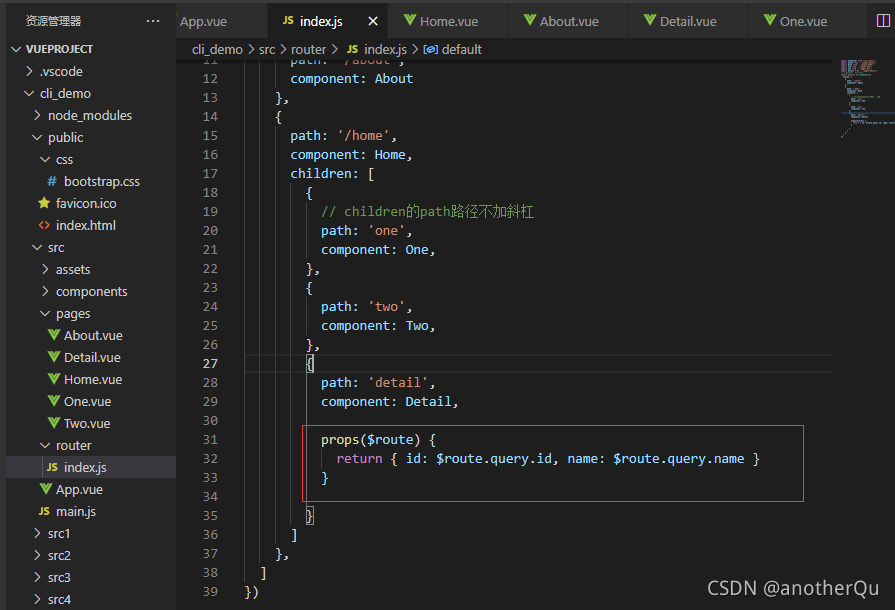The height and width of the screenshot is (610, 895).
Task: Click the green children comment line
Action: click(x=428, y=212)
